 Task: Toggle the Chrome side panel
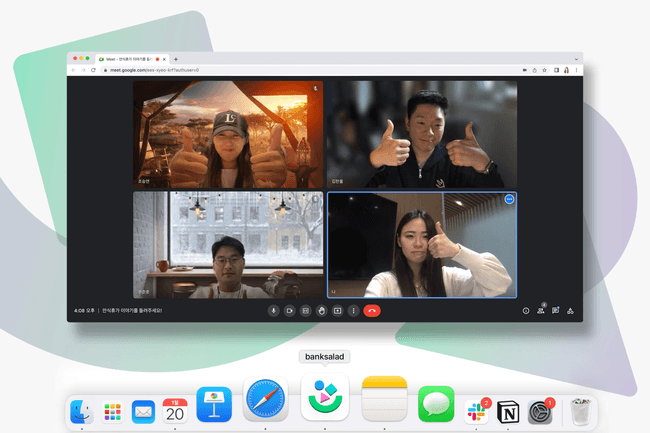click(x=557, y=70)
